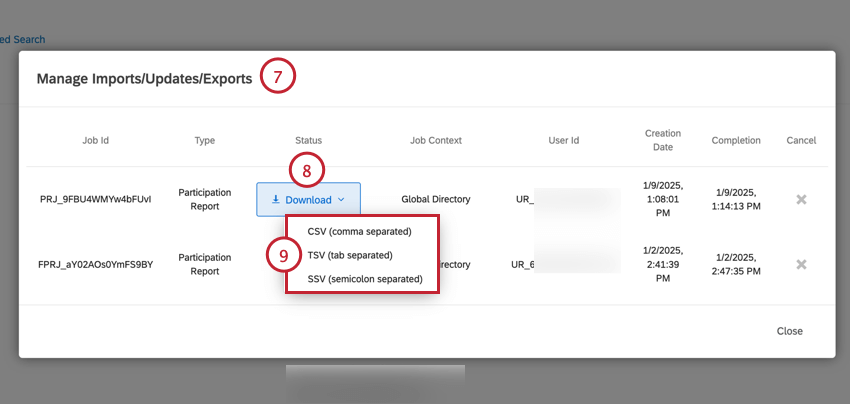Cancel the PRJ_9FBU4WMYw4bFUvI job with X icon
850x404 pixels.
coord(801,200)
